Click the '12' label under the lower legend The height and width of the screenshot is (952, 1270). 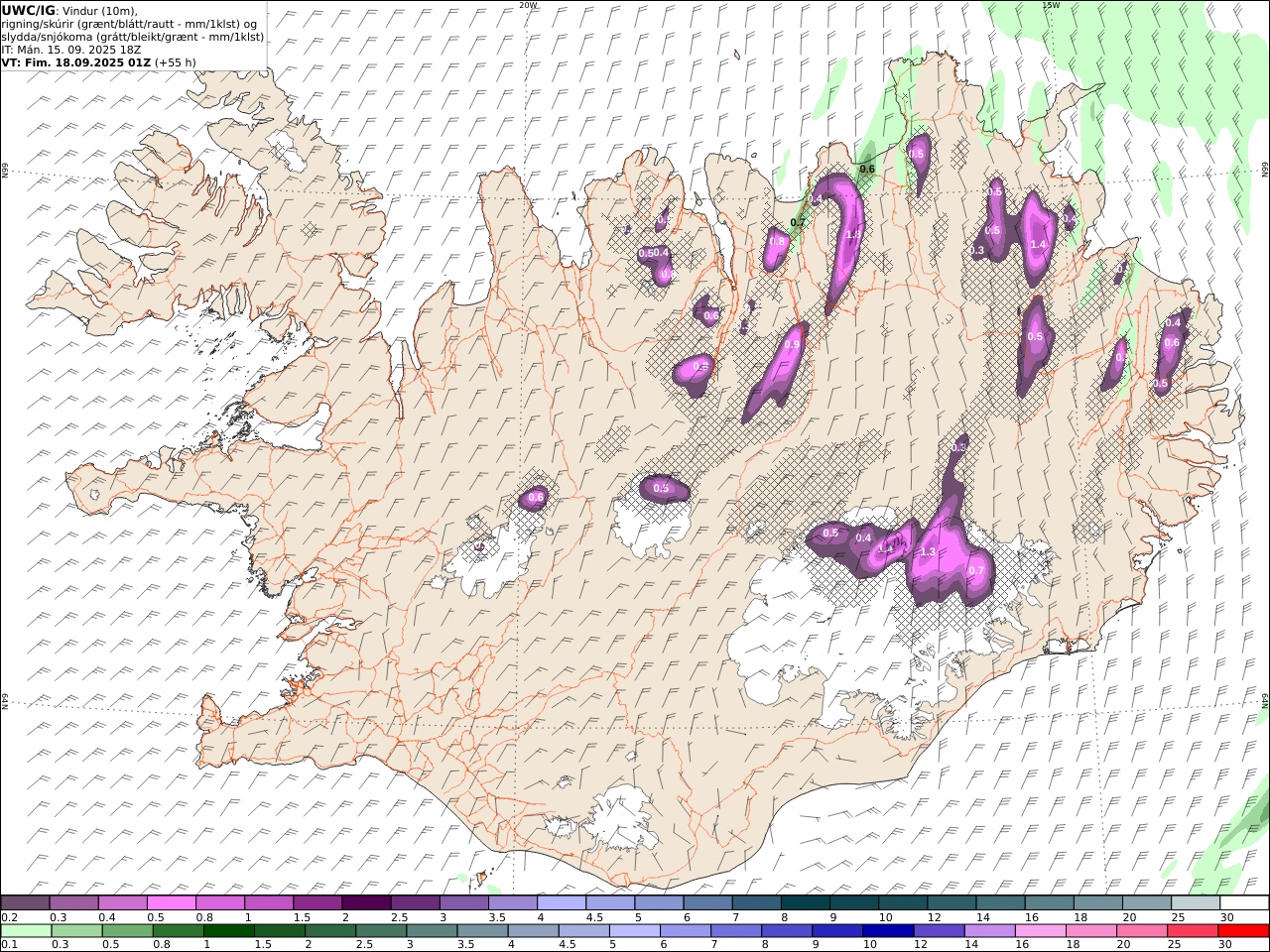click(x=922, y=945)
